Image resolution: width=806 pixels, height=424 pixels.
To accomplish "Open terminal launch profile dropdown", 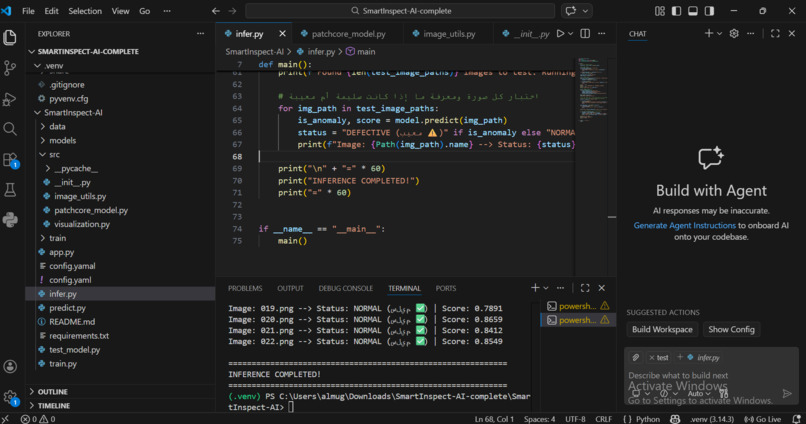I will (x=546, y=288).
